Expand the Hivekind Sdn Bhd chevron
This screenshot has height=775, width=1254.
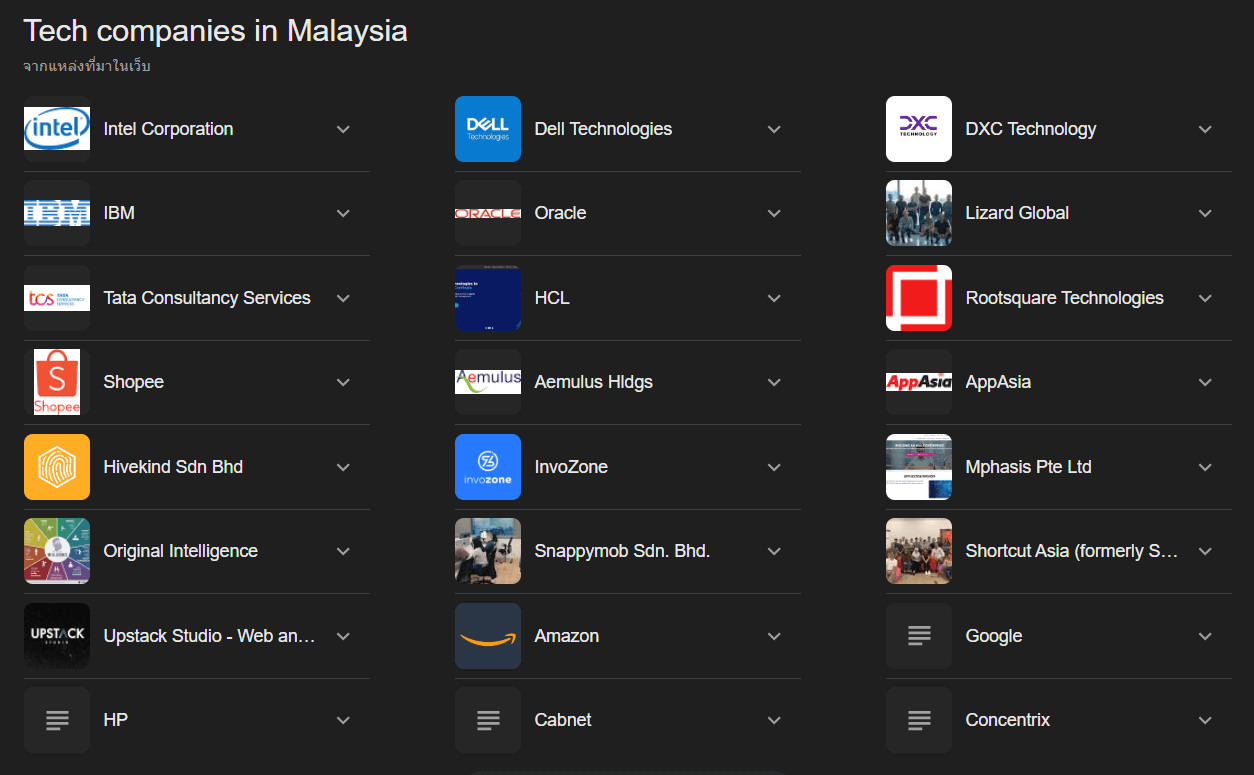point(343,467)
